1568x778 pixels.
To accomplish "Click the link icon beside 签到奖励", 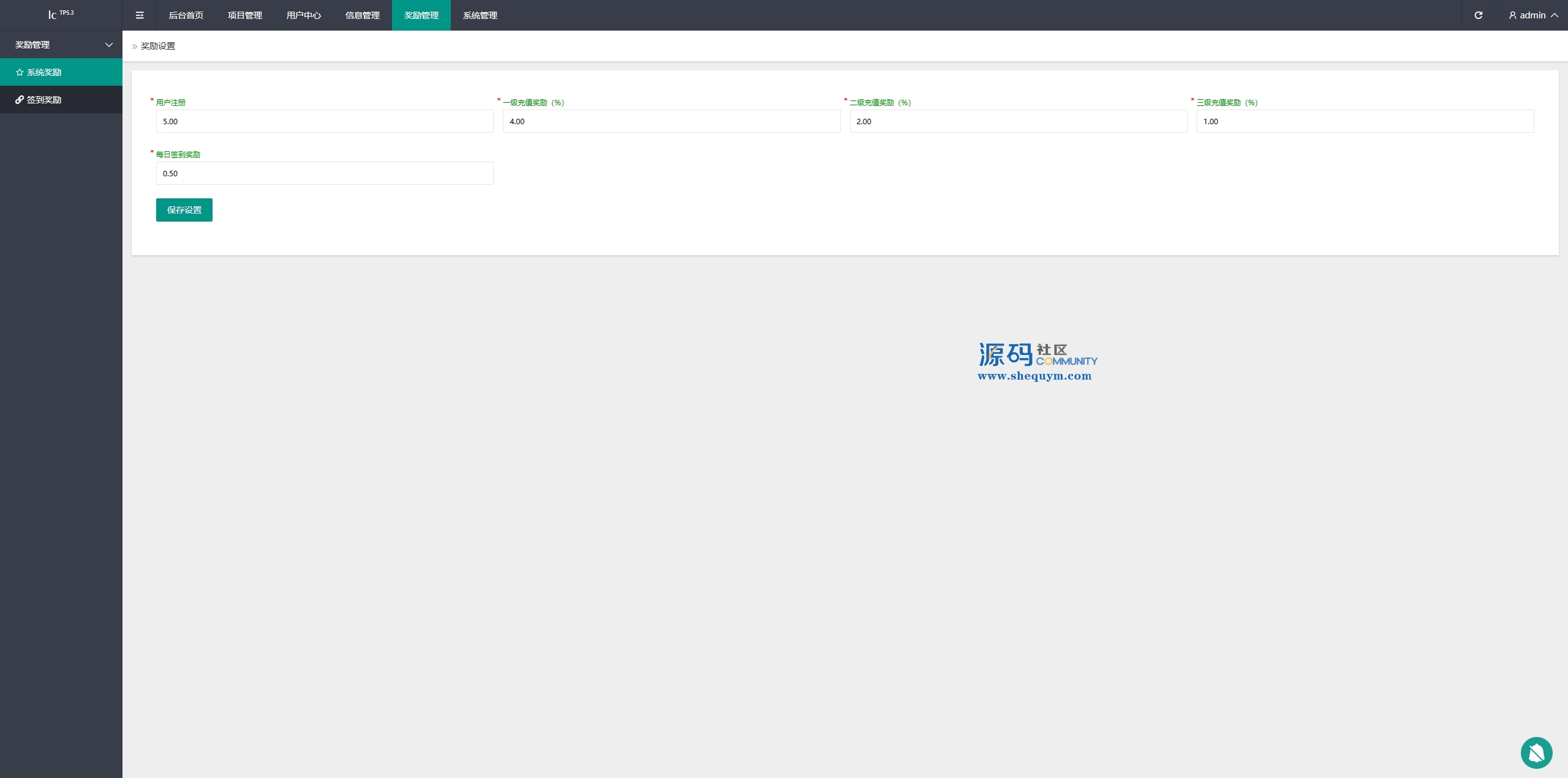I will point(20,100).
